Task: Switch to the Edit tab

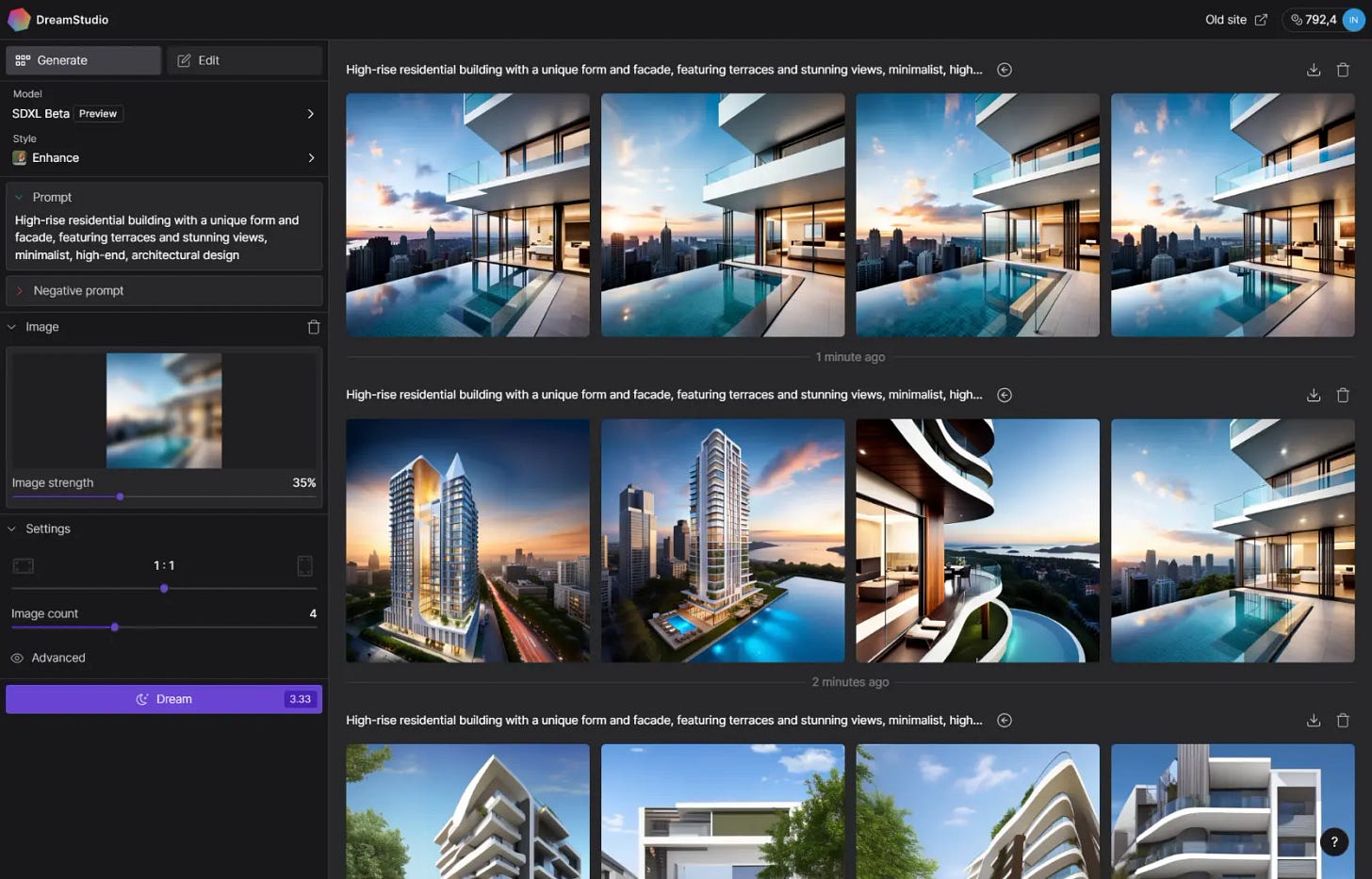Action: click(244, 60)
